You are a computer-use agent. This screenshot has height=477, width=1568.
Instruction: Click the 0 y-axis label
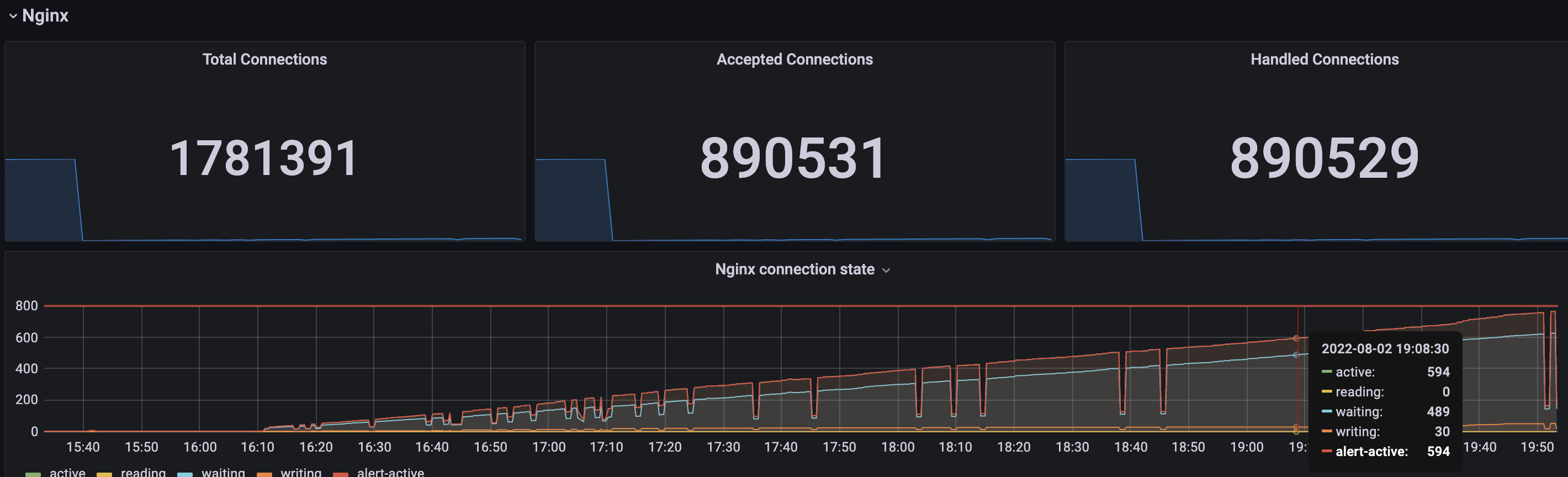tap(34, 431)
